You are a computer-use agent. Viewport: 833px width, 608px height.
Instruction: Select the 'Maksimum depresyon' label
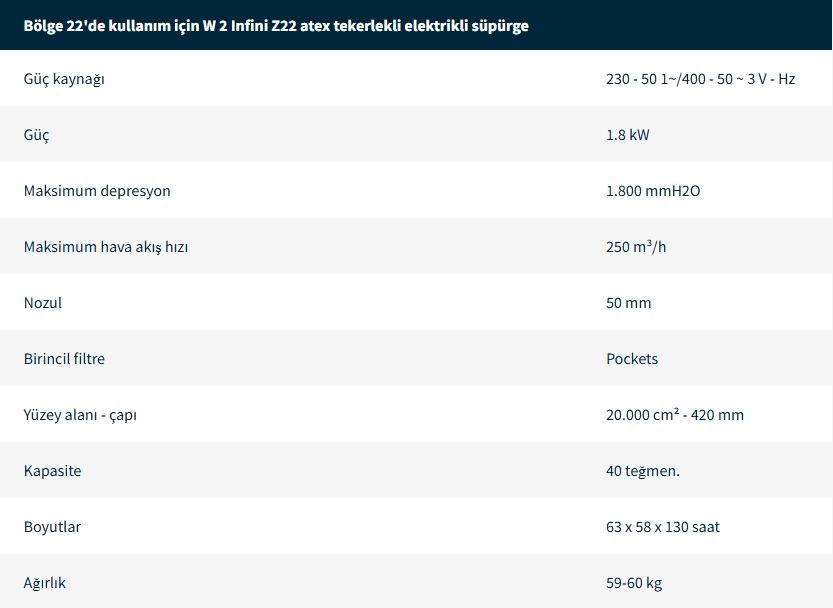click(97, 190)
